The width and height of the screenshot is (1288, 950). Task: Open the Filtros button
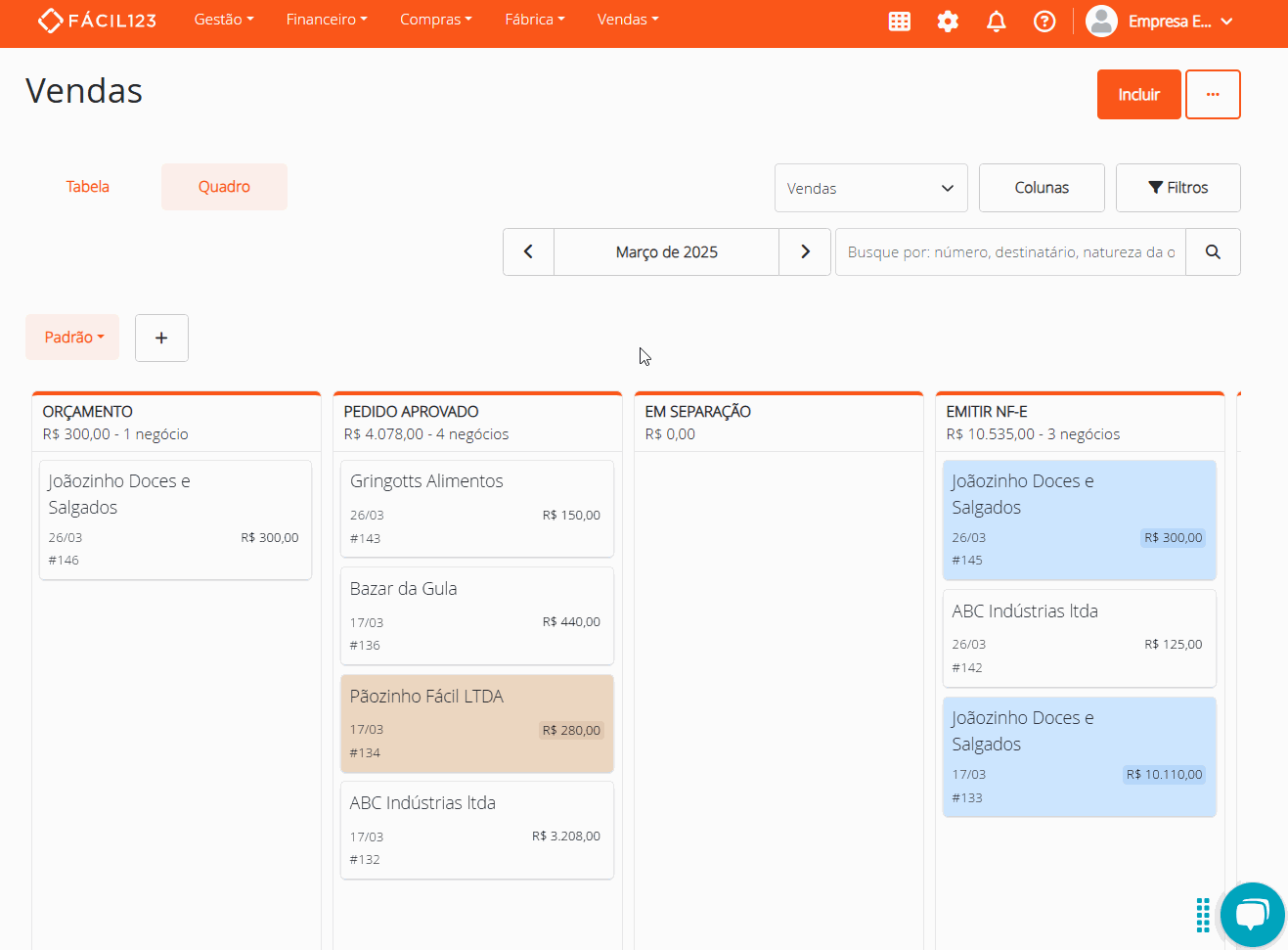click(1178, 188)
